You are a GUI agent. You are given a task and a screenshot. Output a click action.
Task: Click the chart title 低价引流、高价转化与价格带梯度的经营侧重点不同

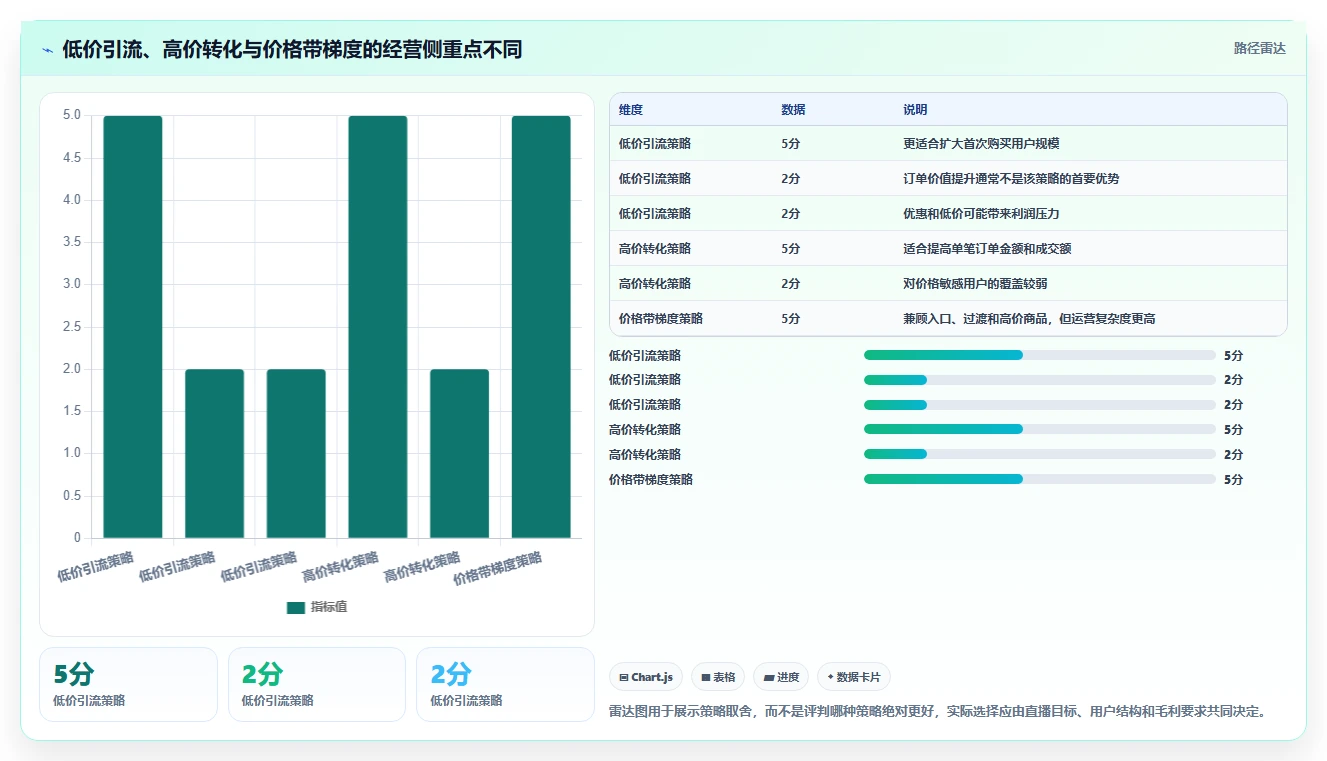click(x=292, y=49)
